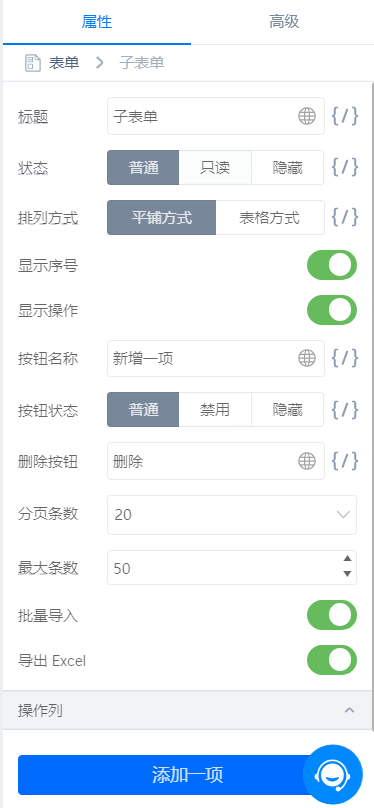Click the 添加一项 button

click(x=188, y=775)
